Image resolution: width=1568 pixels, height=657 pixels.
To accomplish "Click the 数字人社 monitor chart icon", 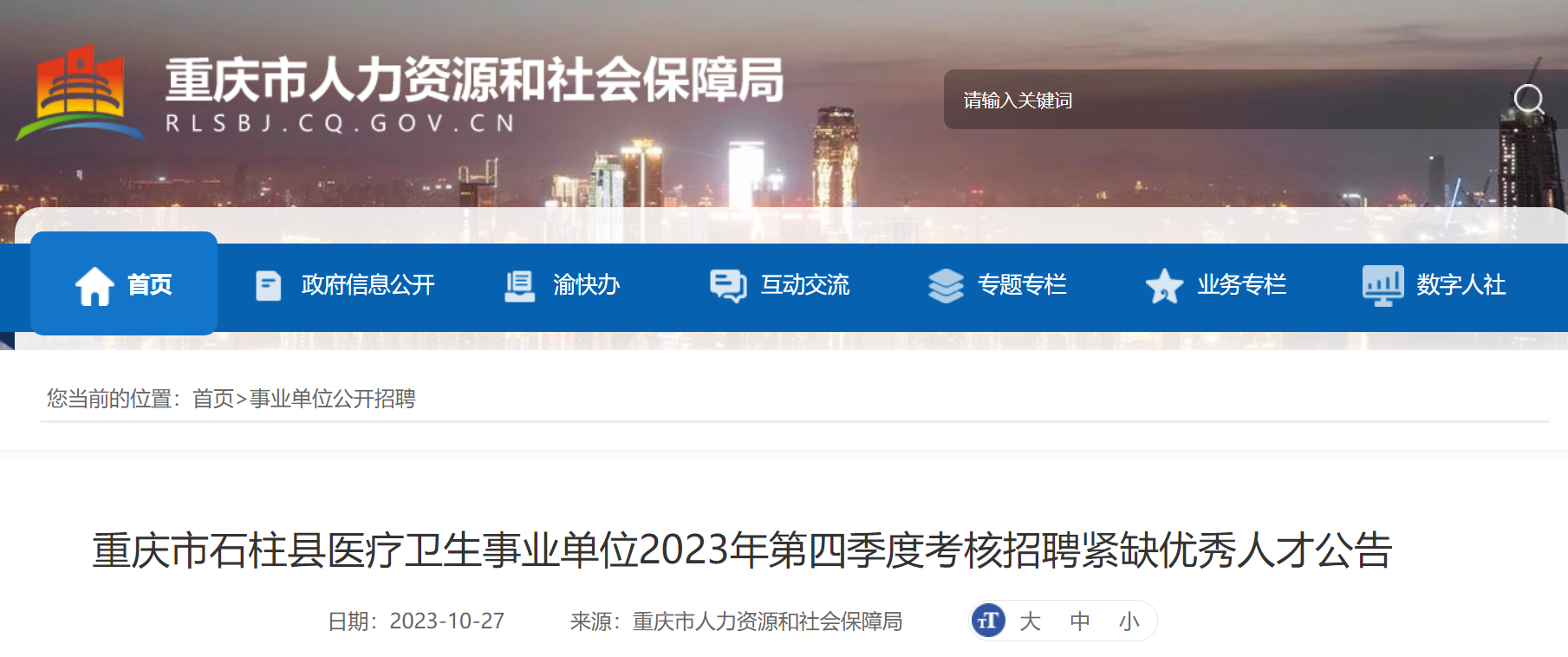I will (1383, 285).
